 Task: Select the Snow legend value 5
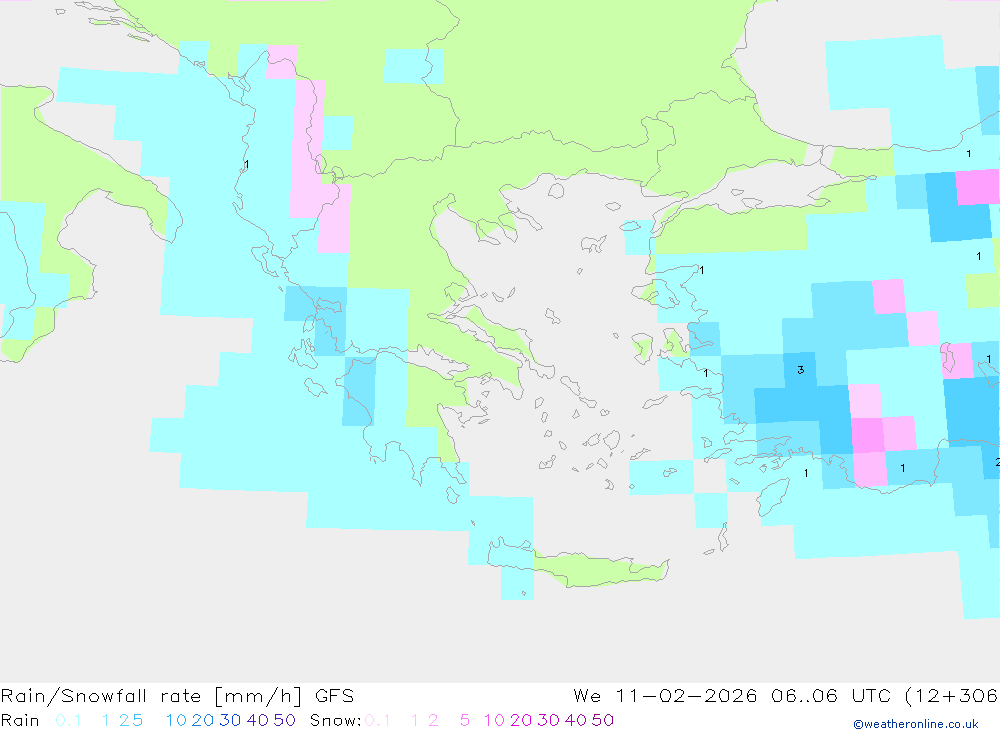[465, 720]
